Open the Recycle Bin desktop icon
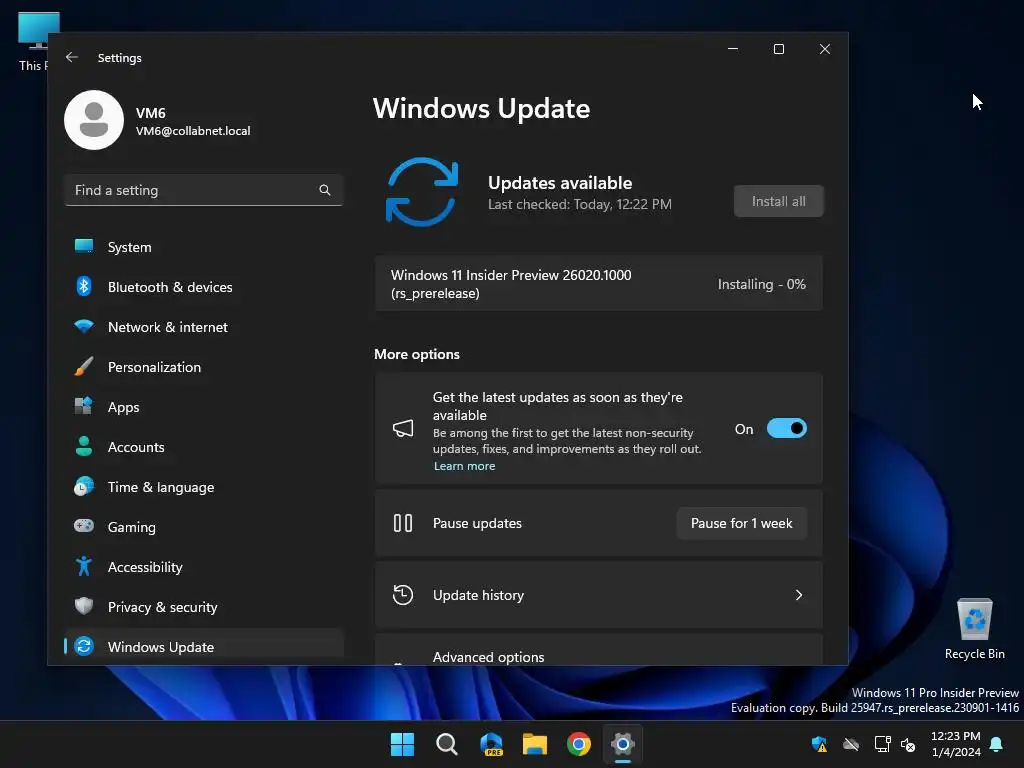 [x=974, y=629]
